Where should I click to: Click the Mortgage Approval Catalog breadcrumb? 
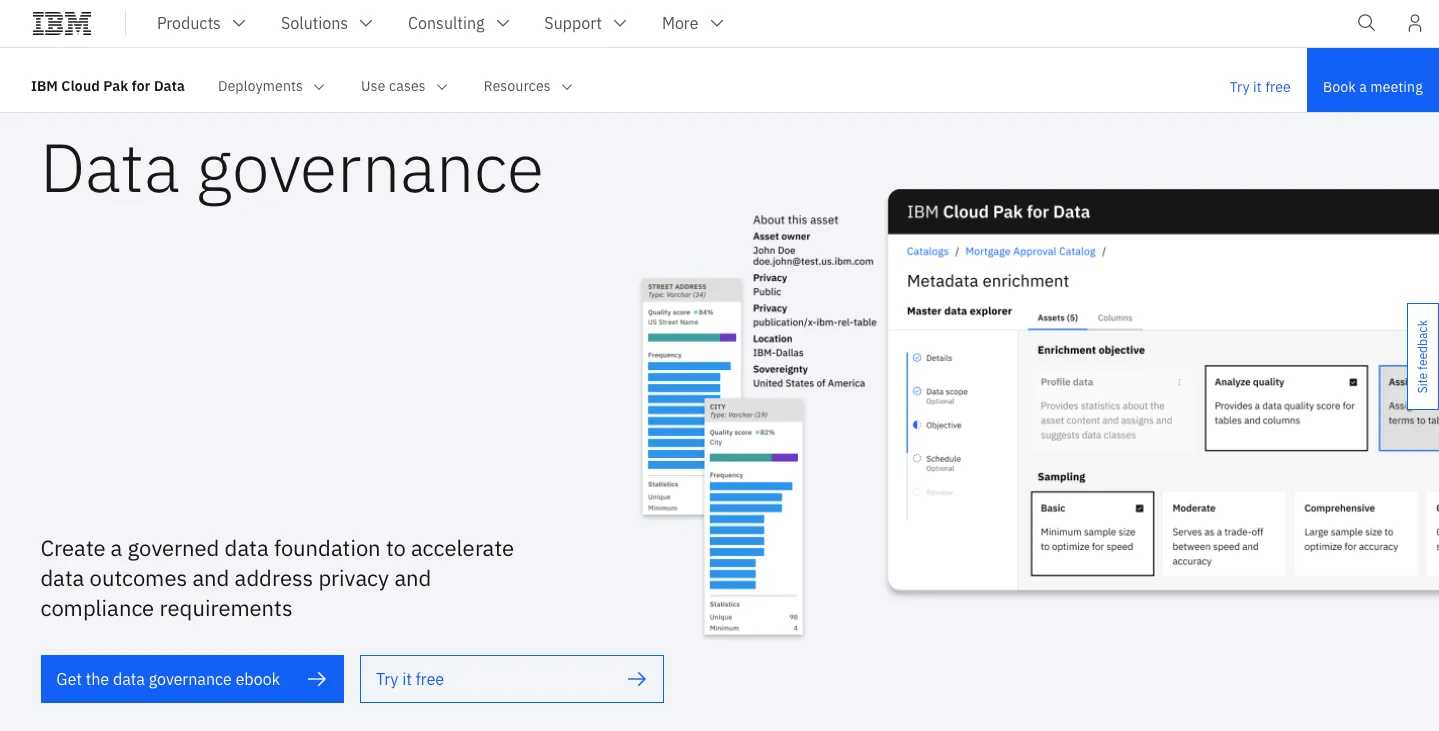[x=1030, y=251]
